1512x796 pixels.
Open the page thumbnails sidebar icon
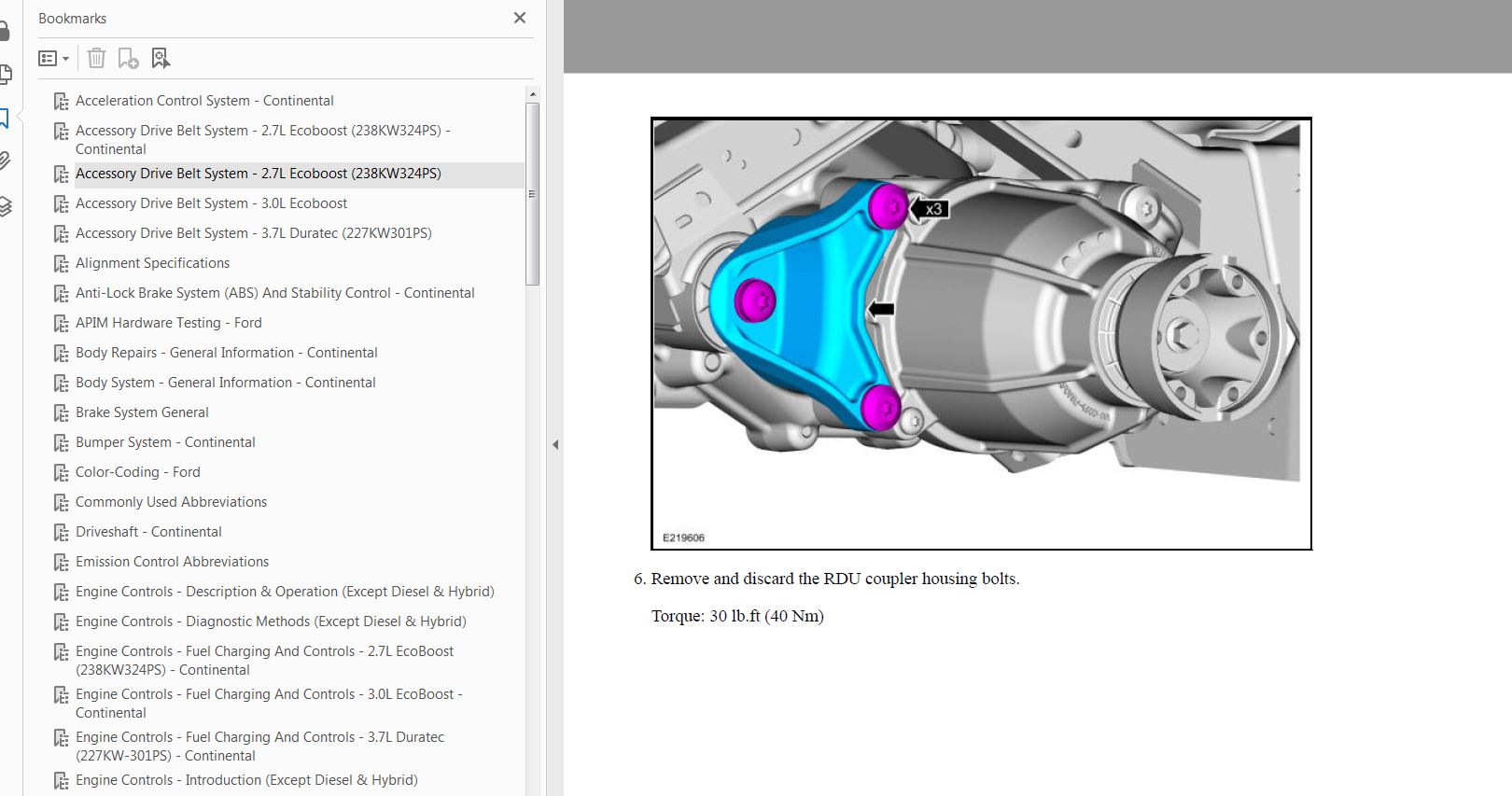[x=6, y=74]
